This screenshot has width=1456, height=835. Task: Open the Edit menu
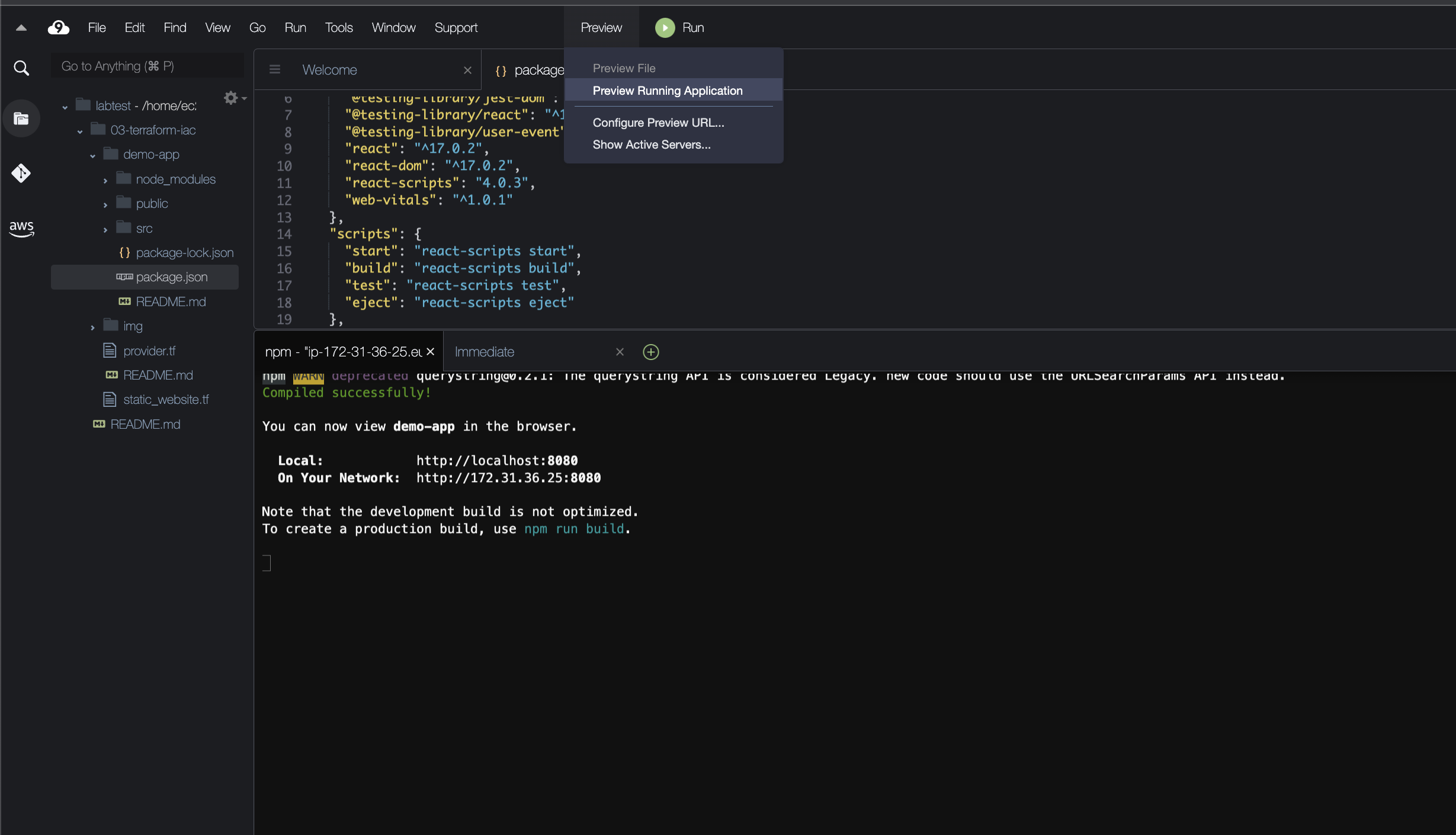(134, 28)
